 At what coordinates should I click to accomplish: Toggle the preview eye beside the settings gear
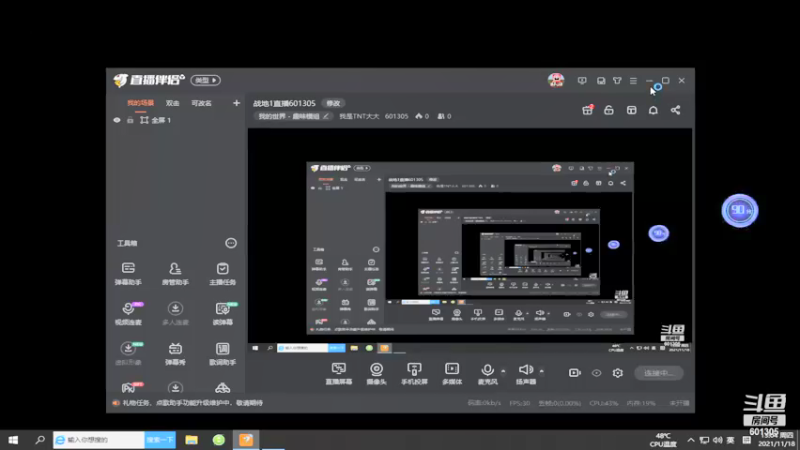tap(596, 373)
